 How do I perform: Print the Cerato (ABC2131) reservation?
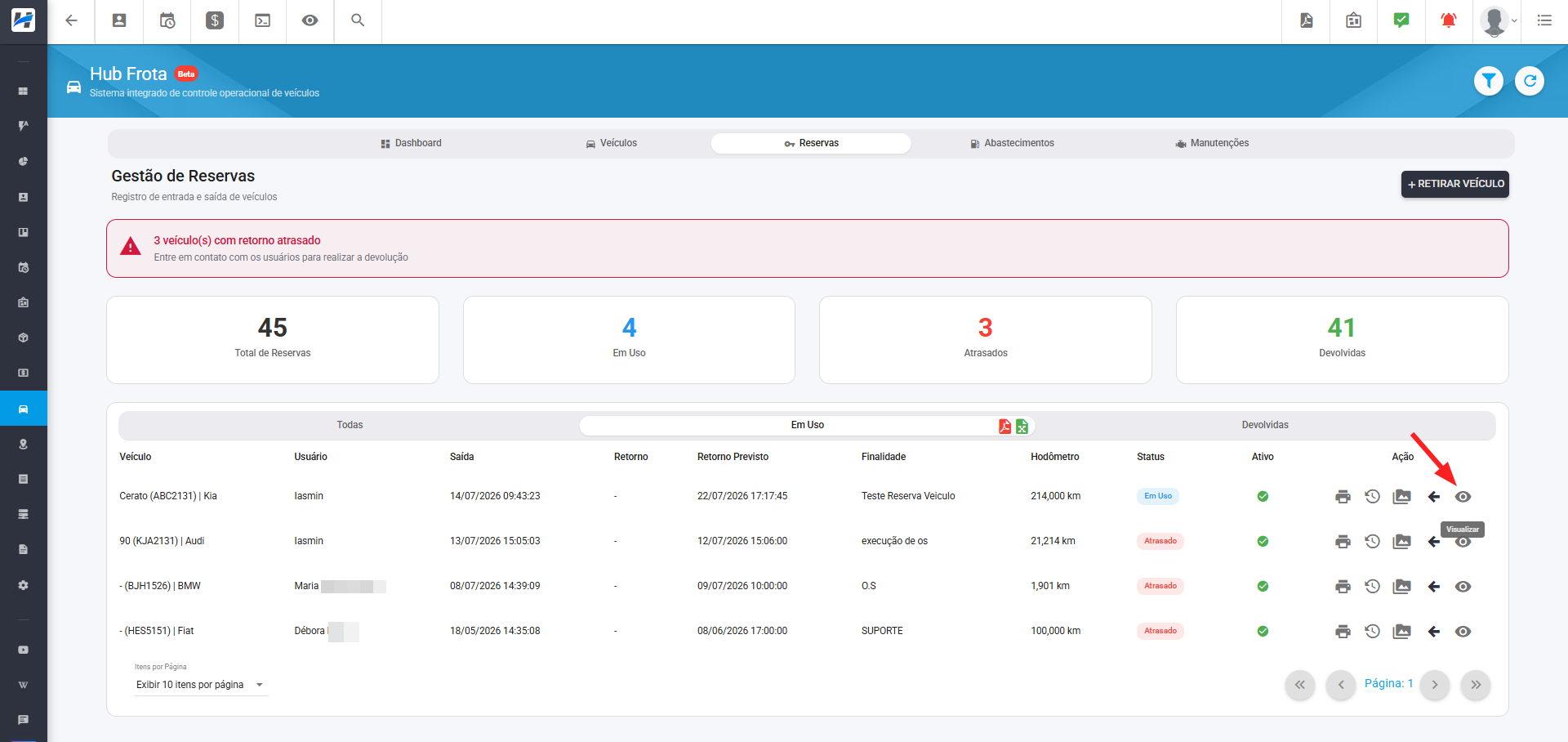1343,497
